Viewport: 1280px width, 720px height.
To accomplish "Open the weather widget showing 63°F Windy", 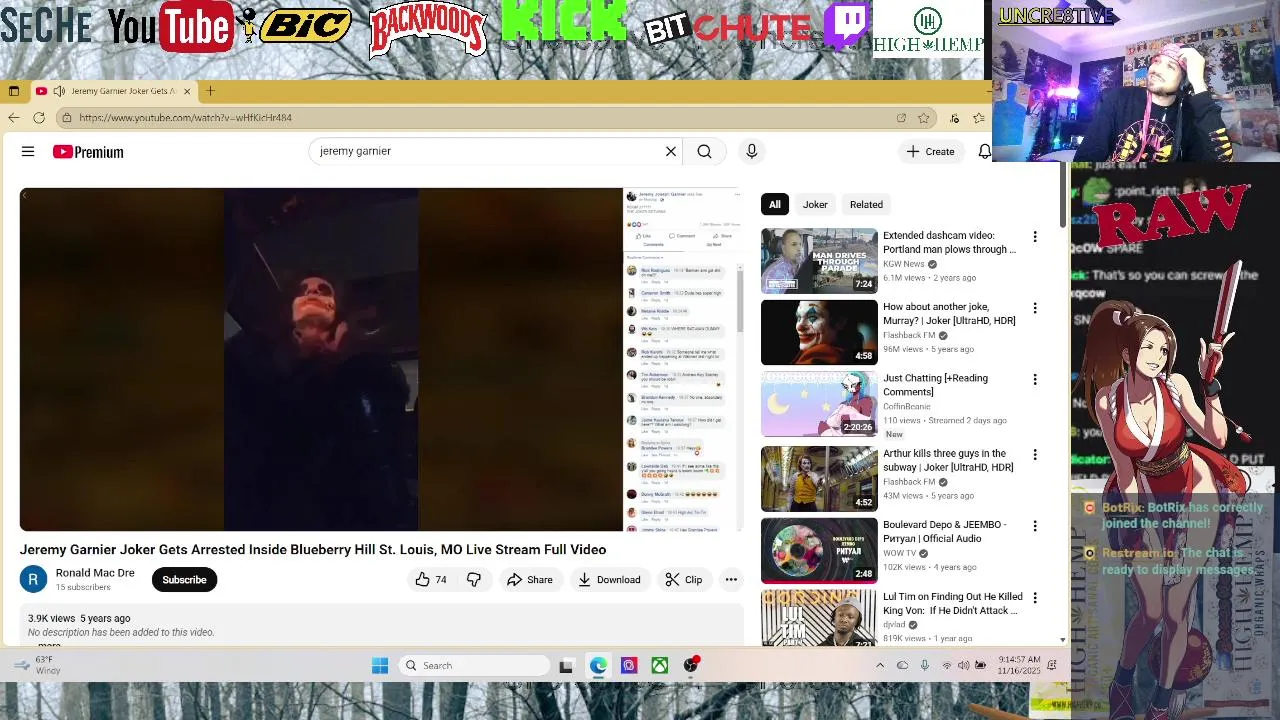I will click(x=36, y=665).
